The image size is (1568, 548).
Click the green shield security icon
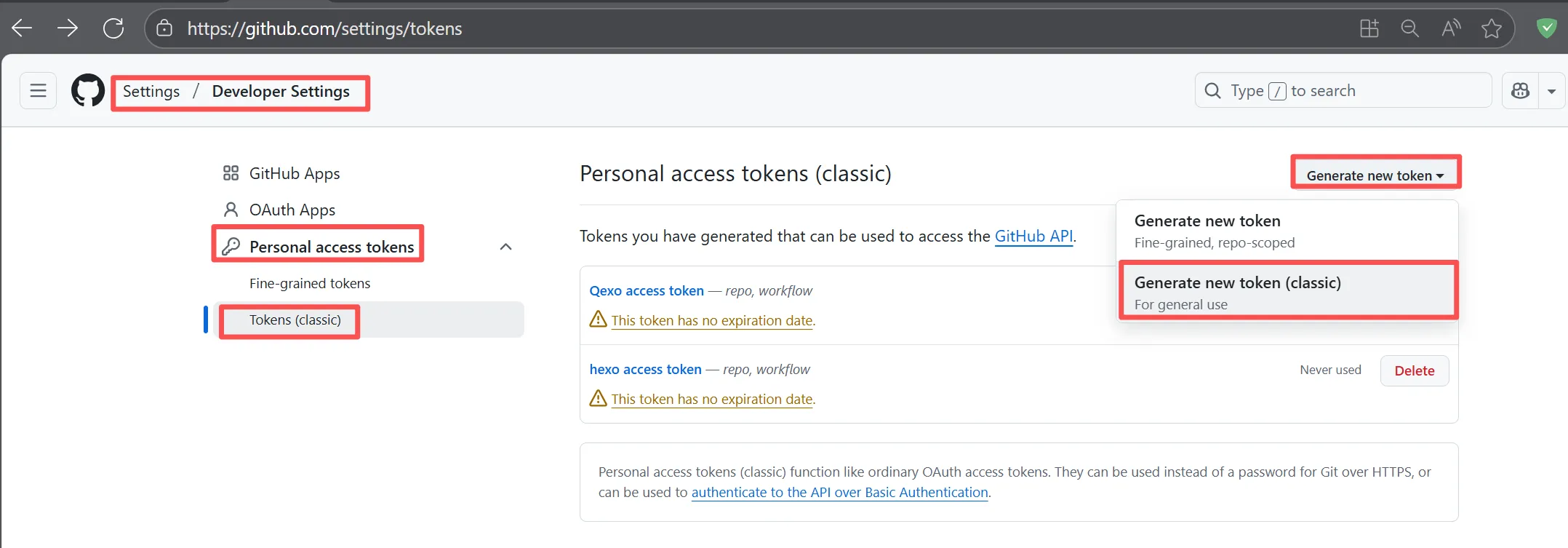pyautogui.click(x=1546, y=28)
